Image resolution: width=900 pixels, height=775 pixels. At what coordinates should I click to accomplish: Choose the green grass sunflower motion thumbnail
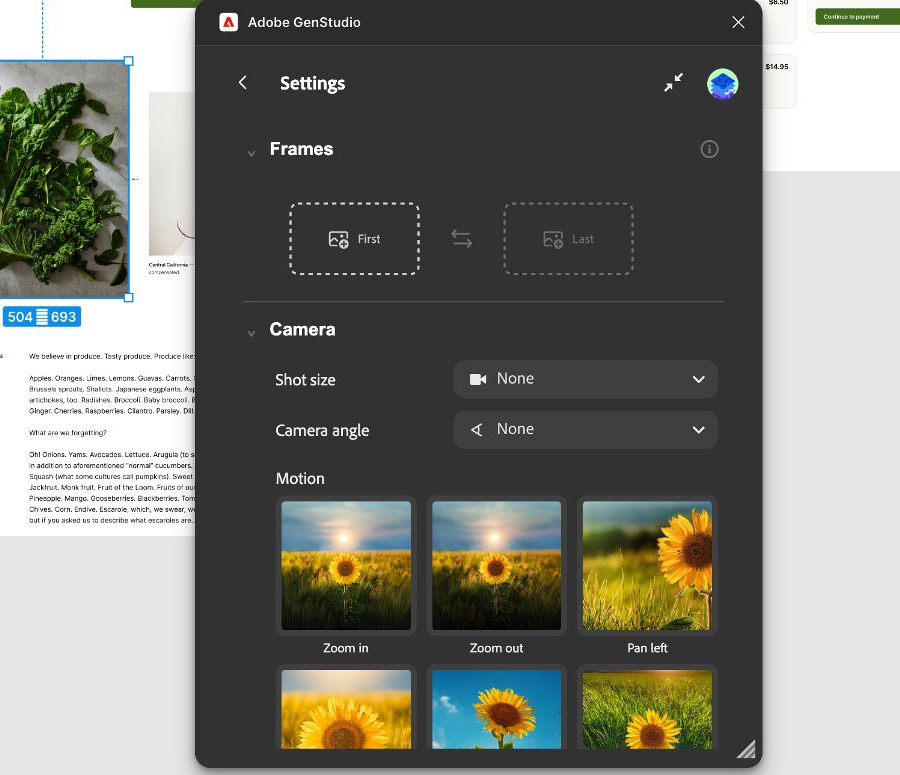(x=647, y=708)
